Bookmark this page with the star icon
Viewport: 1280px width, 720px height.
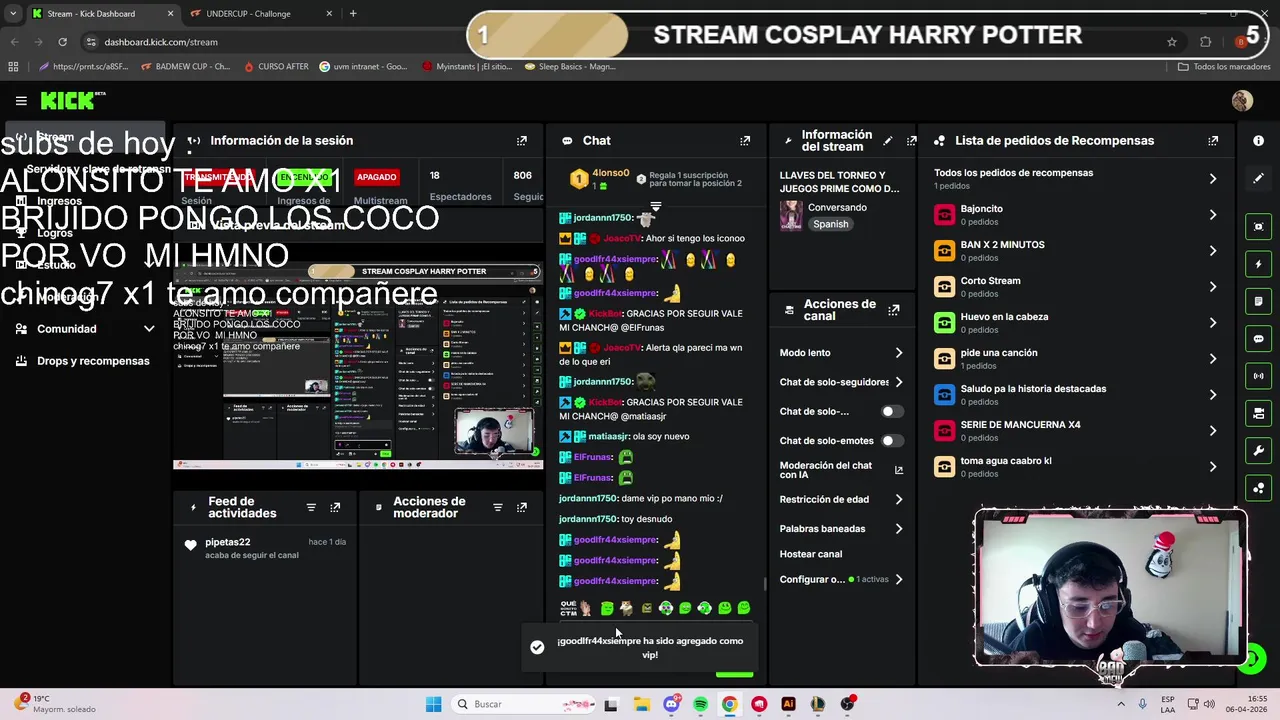(1172, 42)
